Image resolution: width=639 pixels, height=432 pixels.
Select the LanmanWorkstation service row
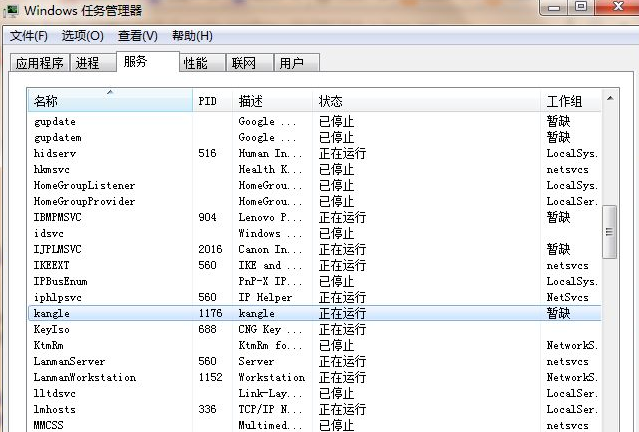[315, 377]
